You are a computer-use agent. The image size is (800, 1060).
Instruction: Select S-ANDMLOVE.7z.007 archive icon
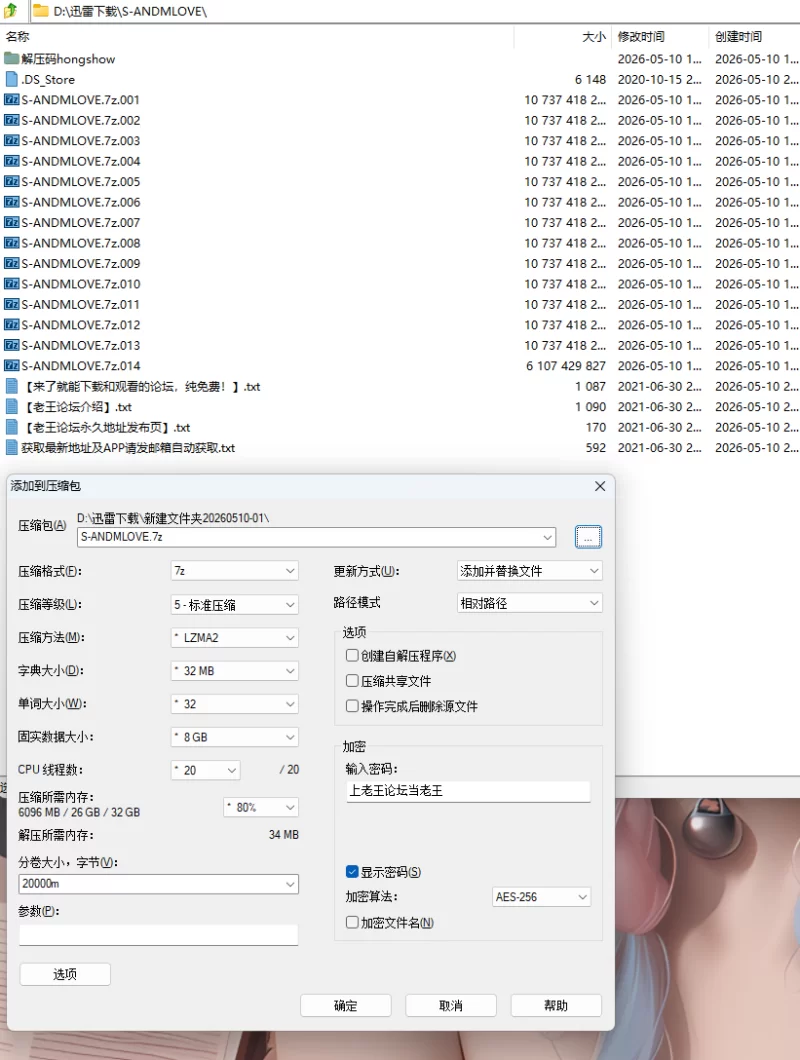tap(11, 222)
